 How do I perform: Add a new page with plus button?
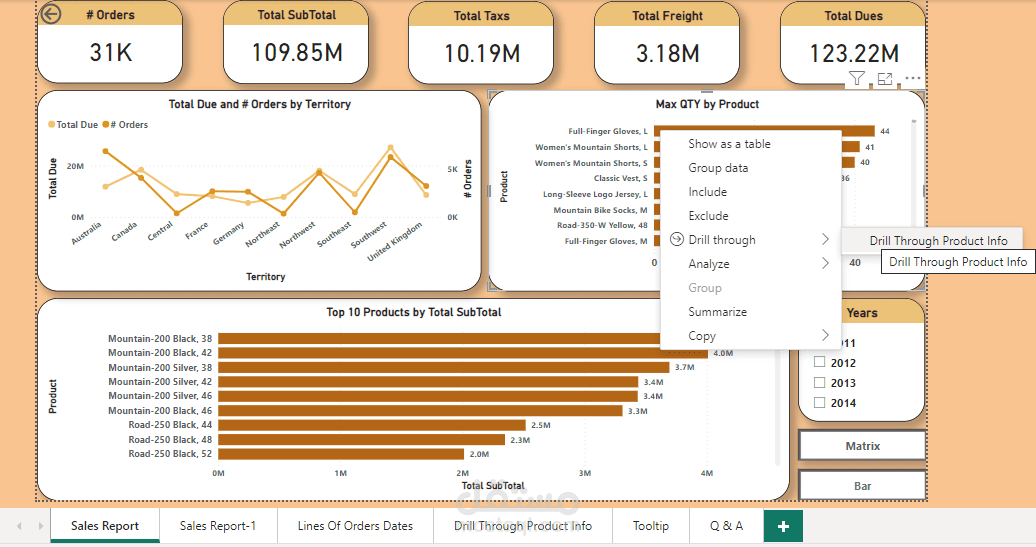pyautogui.click(x=783, y=526)
